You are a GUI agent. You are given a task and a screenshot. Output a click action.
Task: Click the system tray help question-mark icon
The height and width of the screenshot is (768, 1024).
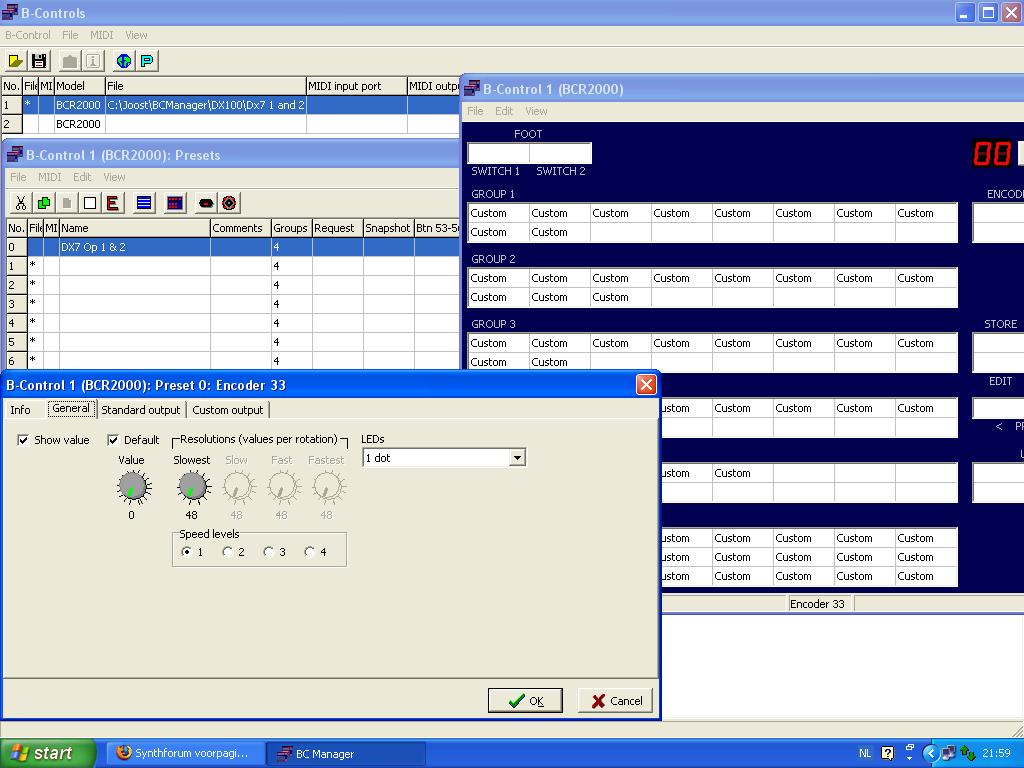[888, 753]
